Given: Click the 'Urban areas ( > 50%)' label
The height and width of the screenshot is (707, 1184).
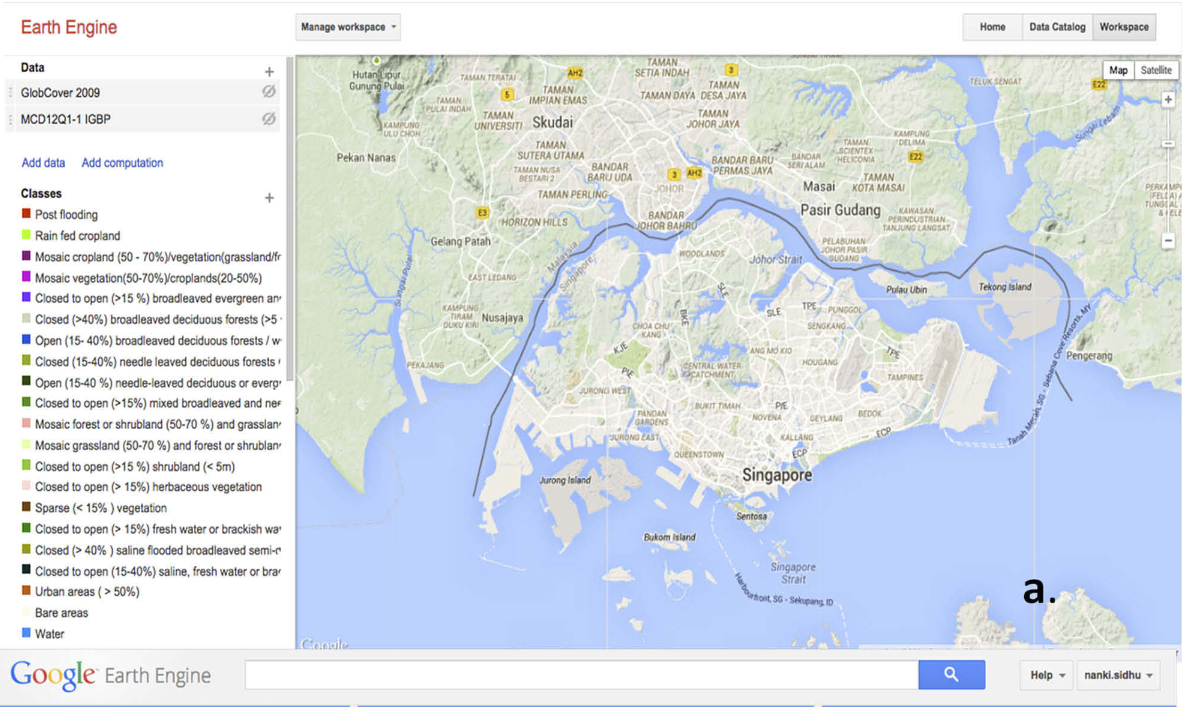Looking at the screenshot, I should pyautogui.click(x=88, y=592).
